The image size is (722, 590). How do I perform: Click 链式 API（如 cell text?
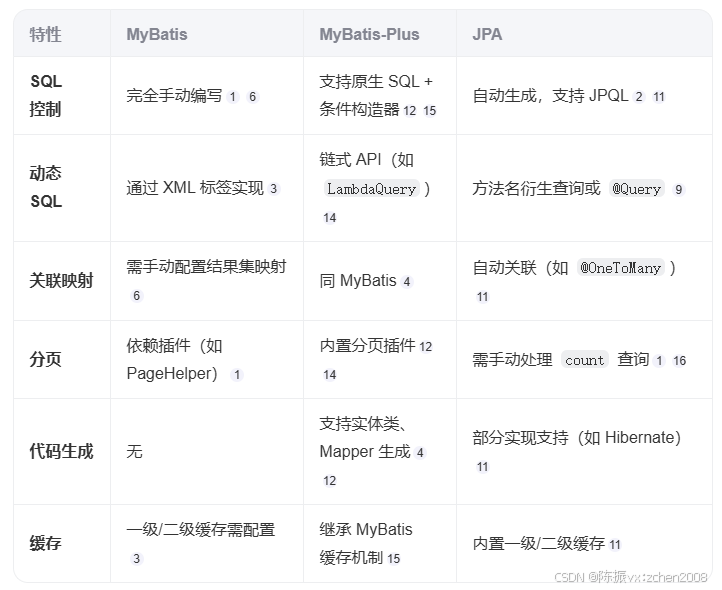[x=367, y=160]
